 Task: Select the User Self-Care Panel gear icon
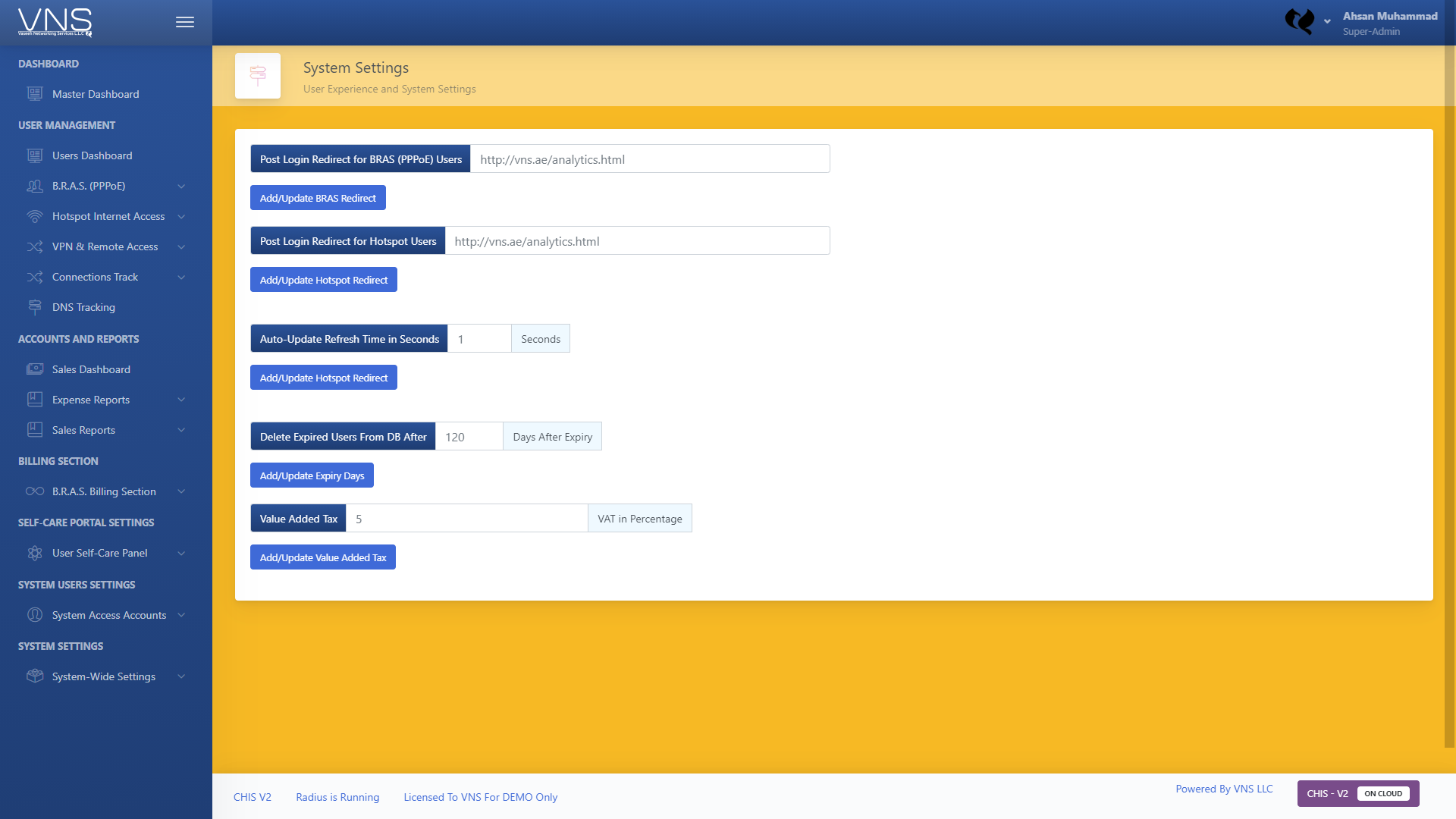(x=35, y=553)
